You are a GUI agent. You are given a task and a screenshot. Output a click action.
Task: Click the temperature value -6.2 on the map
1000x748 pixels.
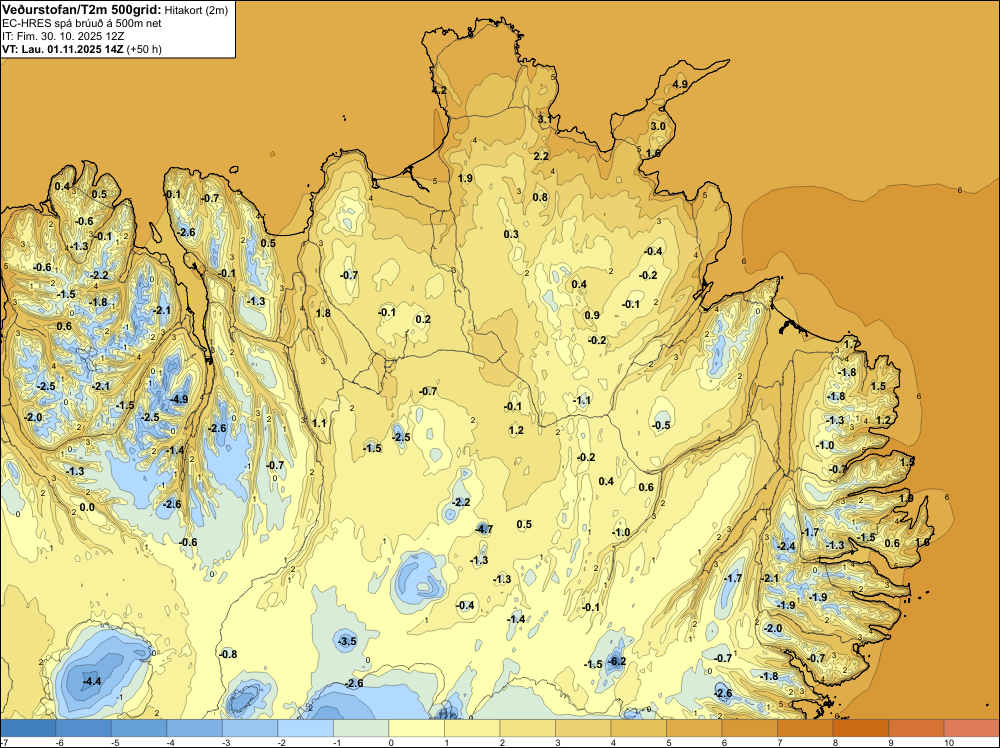click(x=617, y=661)
